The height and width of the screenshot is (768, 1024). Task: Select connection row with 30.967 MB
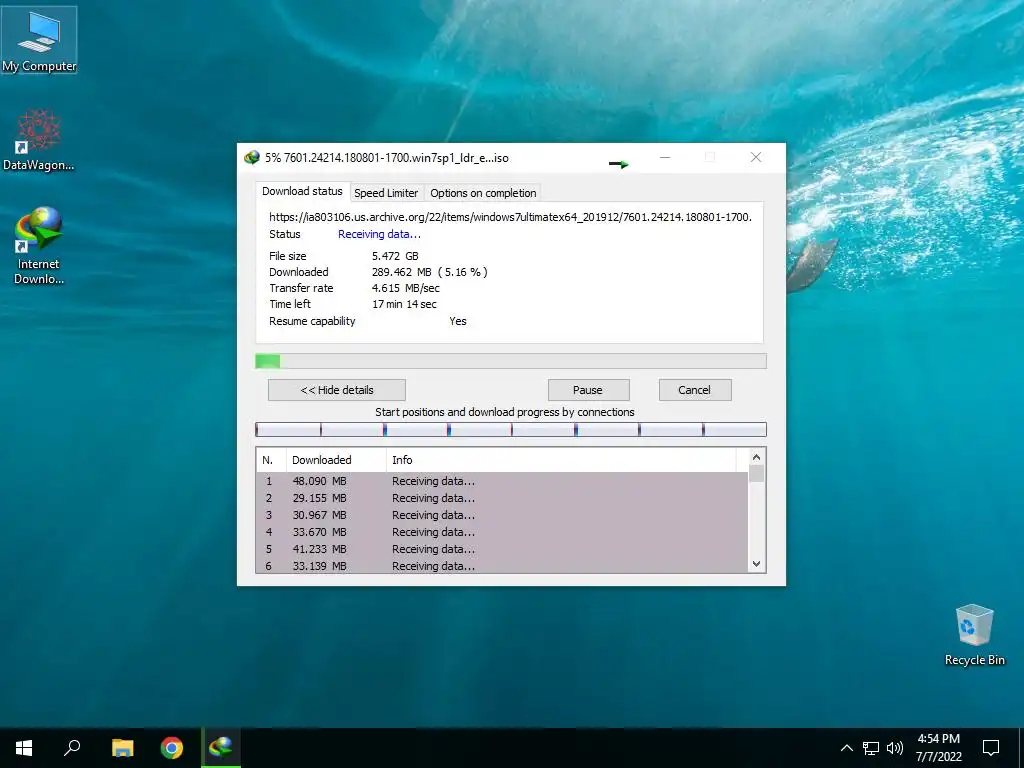(x=502, y=515)
